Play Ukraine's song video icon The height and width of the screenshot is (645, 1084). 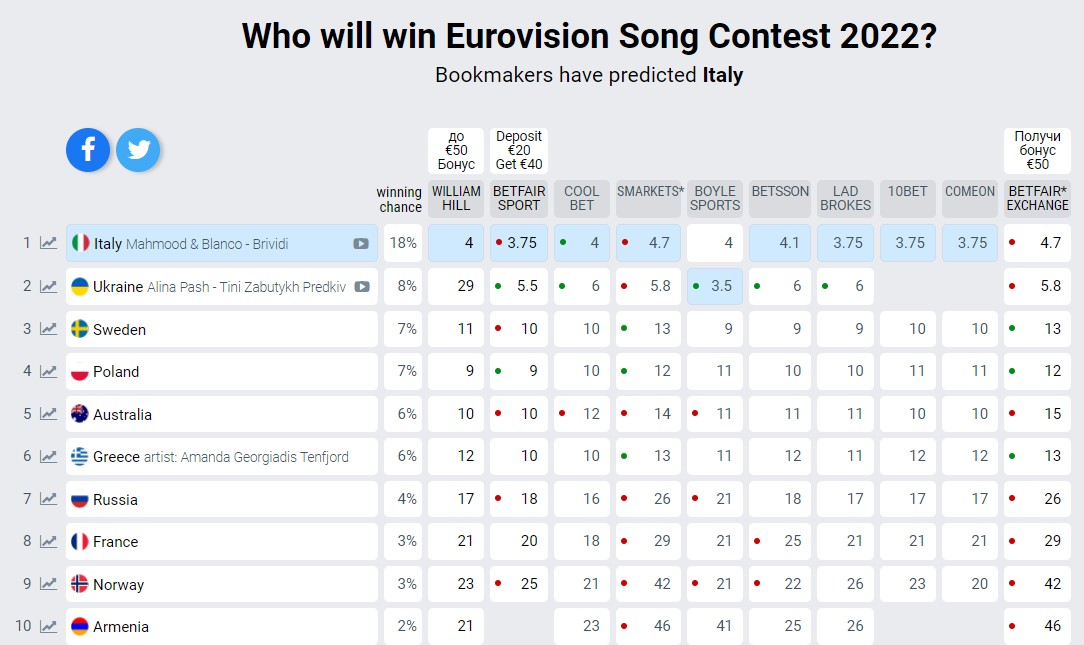coord(362,287)
